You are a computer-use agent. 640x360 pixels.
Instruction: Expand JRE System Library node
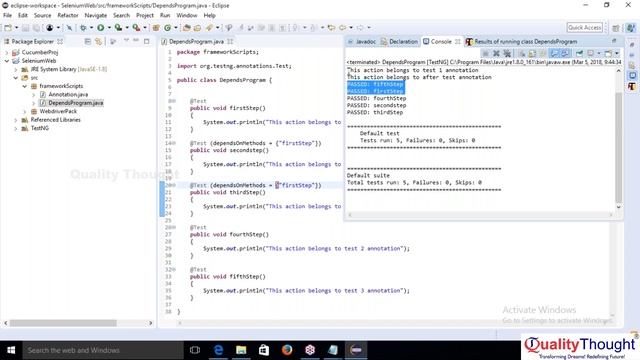click(x=16, y=69)
